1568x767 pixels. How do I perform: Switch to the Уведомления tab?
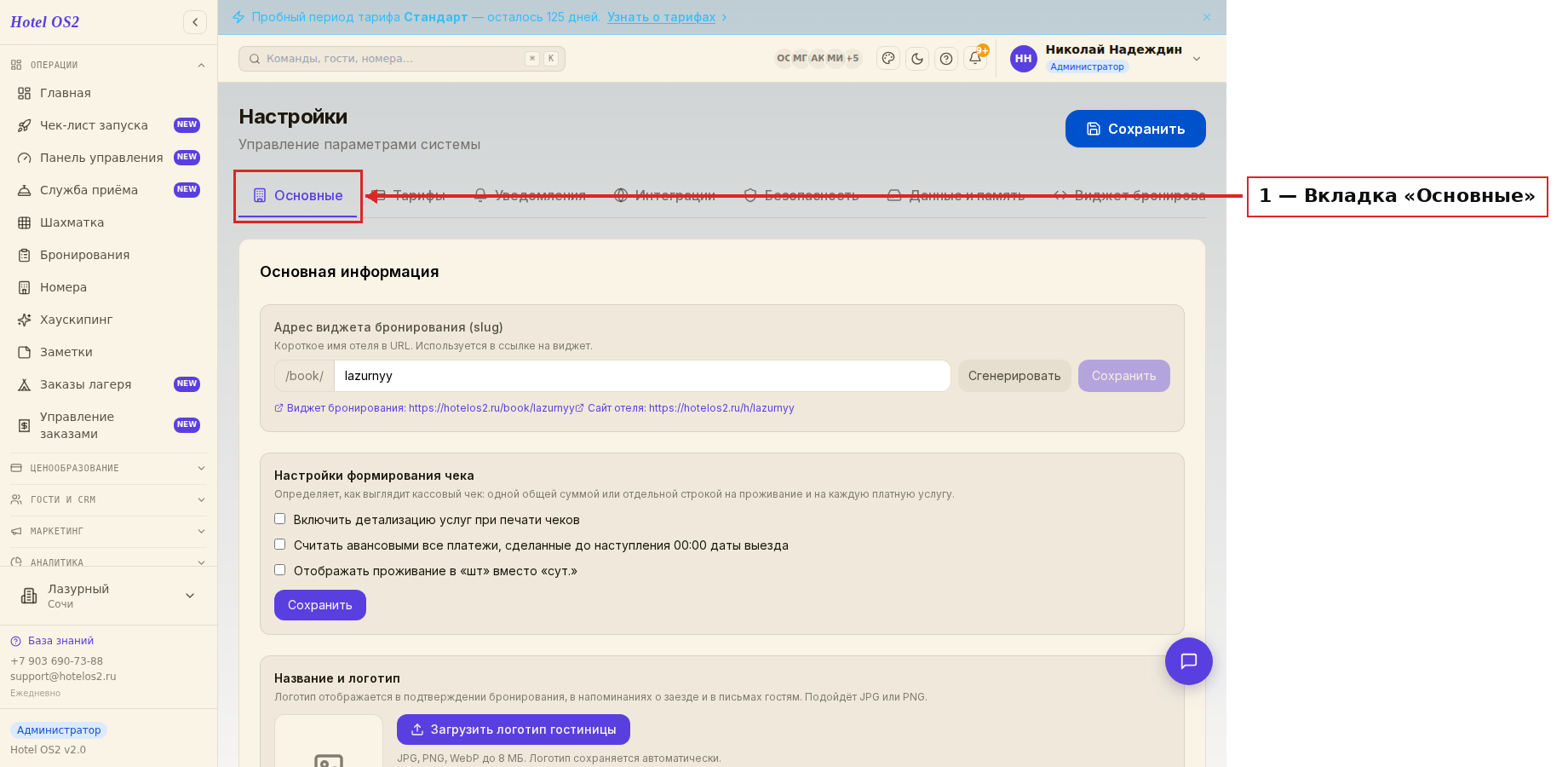coord(530,196)
